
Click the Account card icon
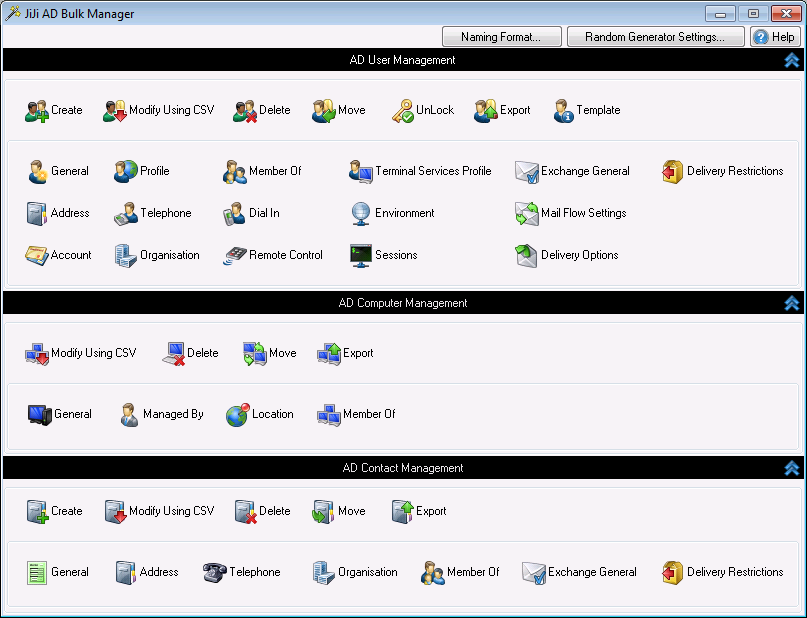coord(37,255)
